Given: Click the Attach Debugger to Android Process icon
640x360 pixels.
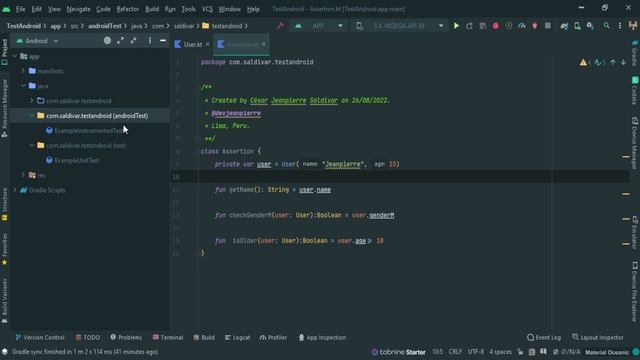Looking at the screenshot, I should (535, 26).
